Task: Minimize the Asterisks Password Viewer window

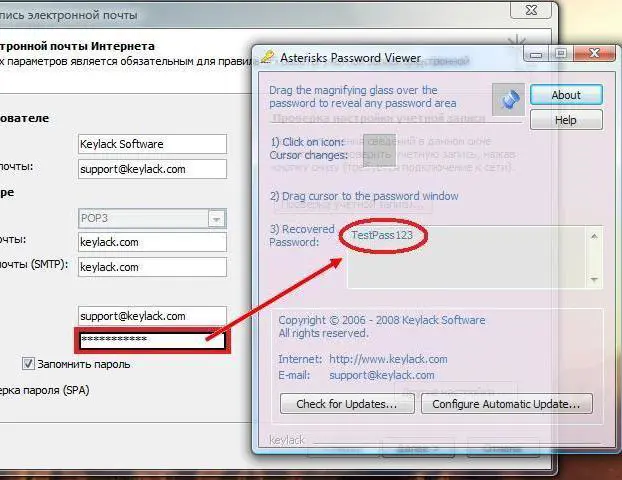Action: [x=536, y=54]
